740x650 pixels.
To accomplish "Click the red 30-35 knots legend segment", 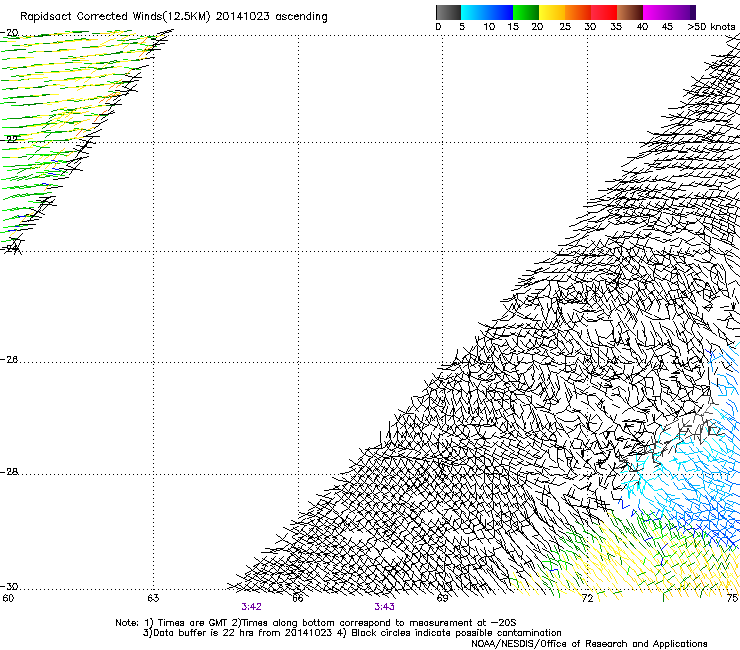I will click(604, 12).
